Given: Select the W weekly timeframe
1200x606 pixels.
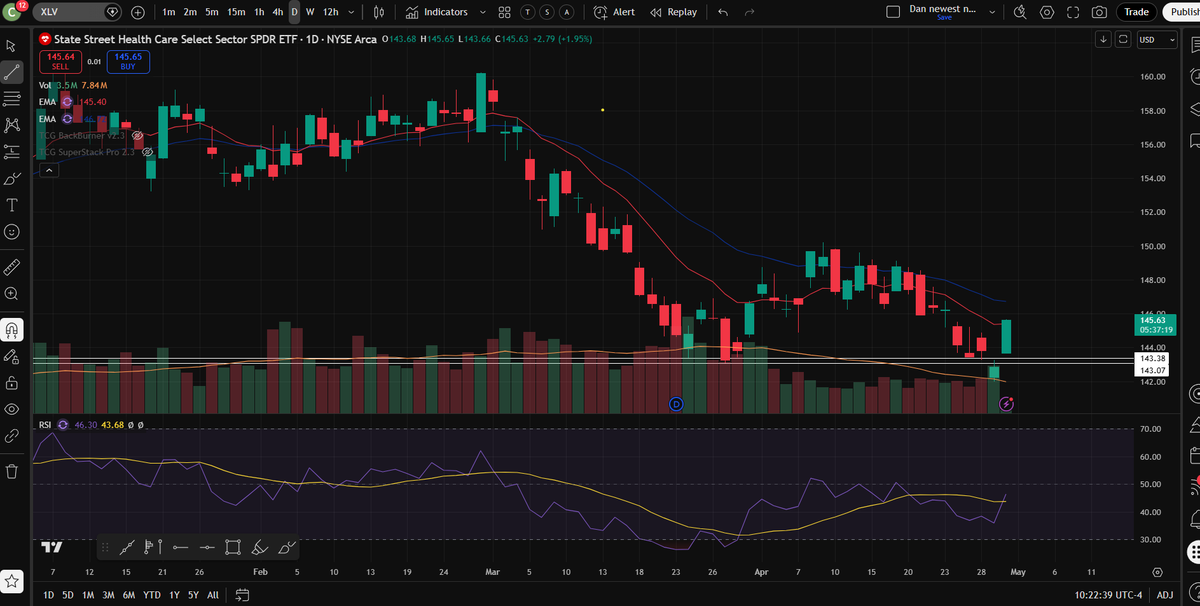Looking at the screenshot, I should coord(310,12).
